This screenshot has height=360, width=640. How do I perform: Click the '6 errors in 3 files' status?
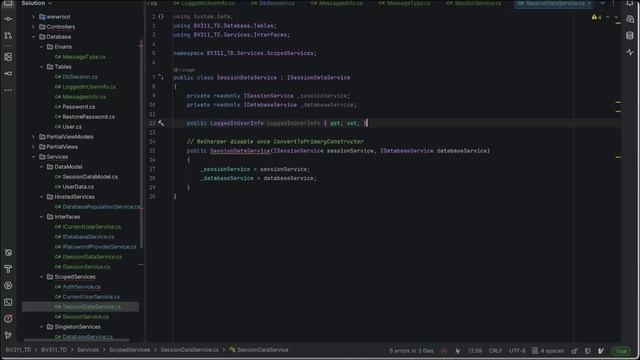(x=411, y=351)
